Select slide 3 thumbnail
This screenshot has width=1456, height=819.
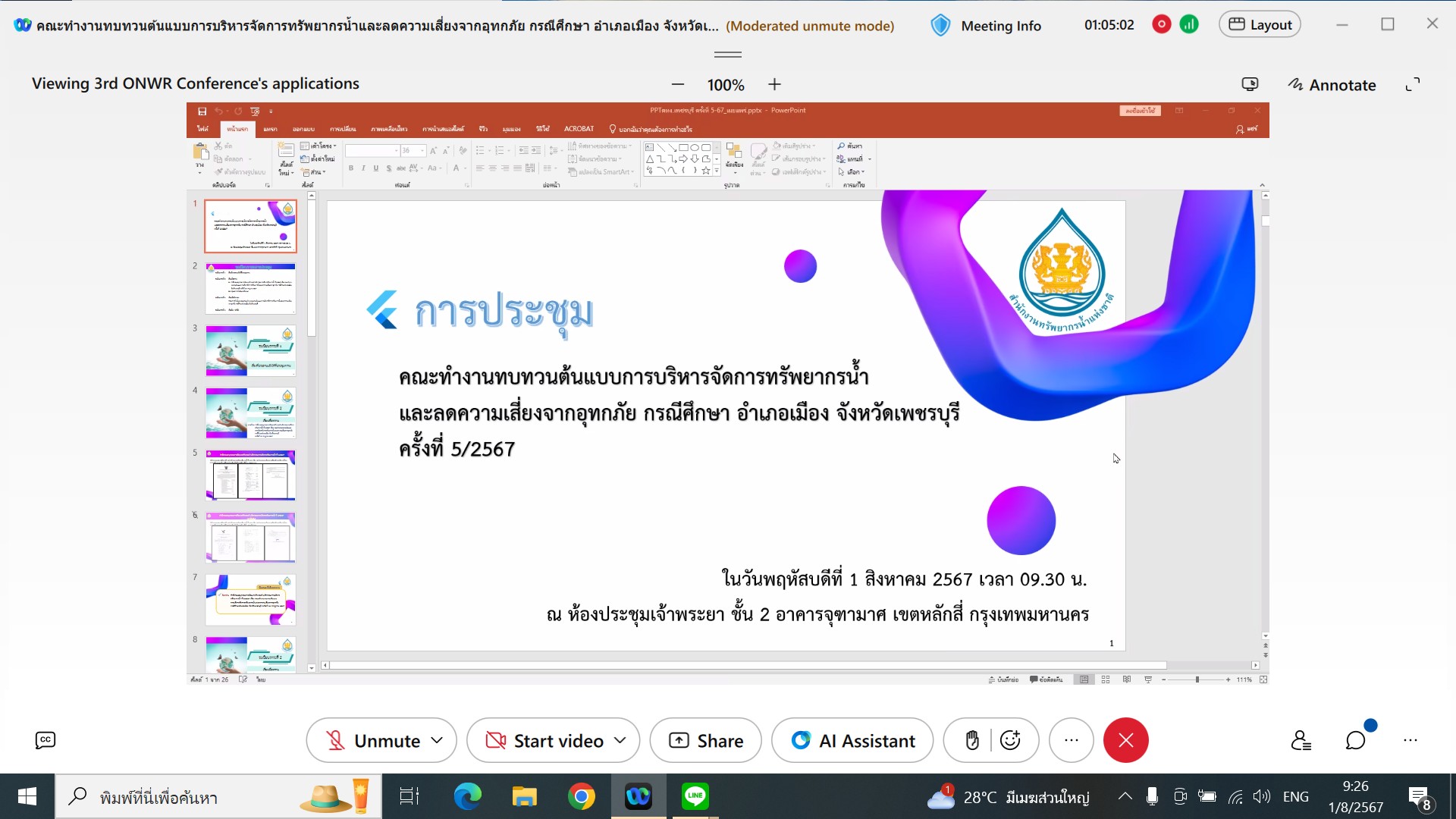[250, 351]
